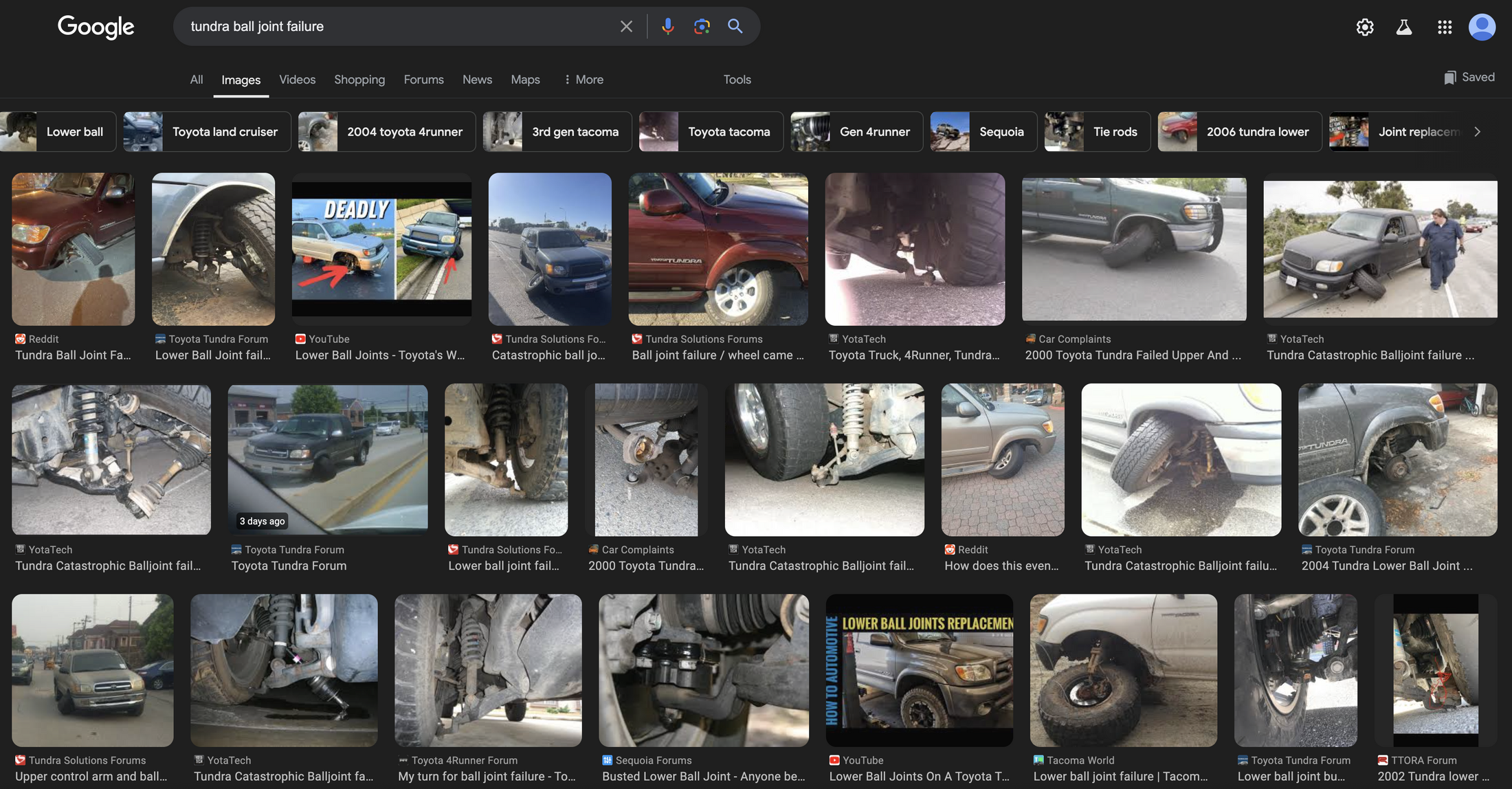
Task: Select the Toyota land cruiser chip
Action: [x=207, y=131]
